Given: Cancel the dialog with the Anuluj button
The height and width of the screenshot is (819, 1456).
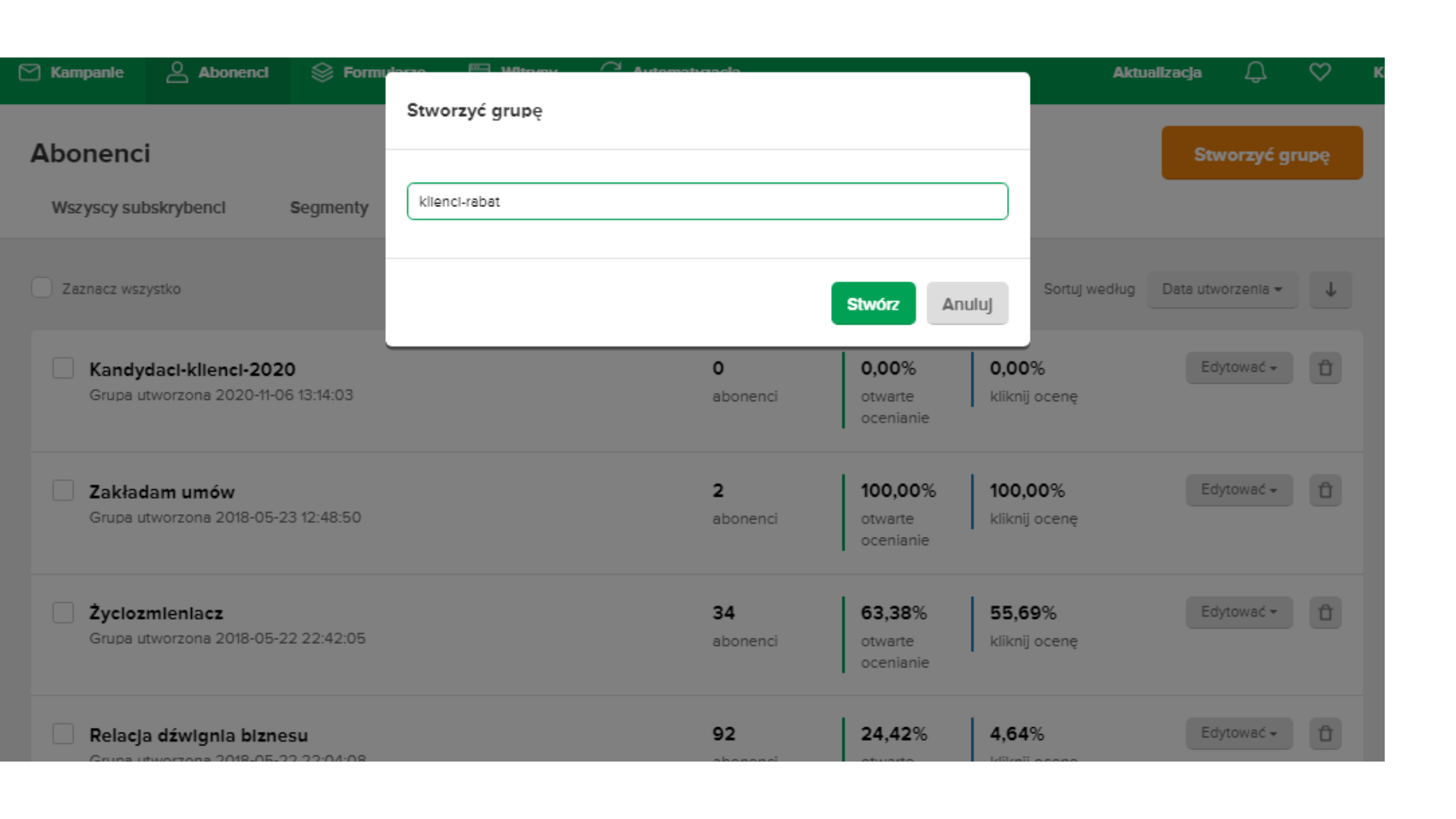Looking at the screenshot, I should tap(967, 304).
